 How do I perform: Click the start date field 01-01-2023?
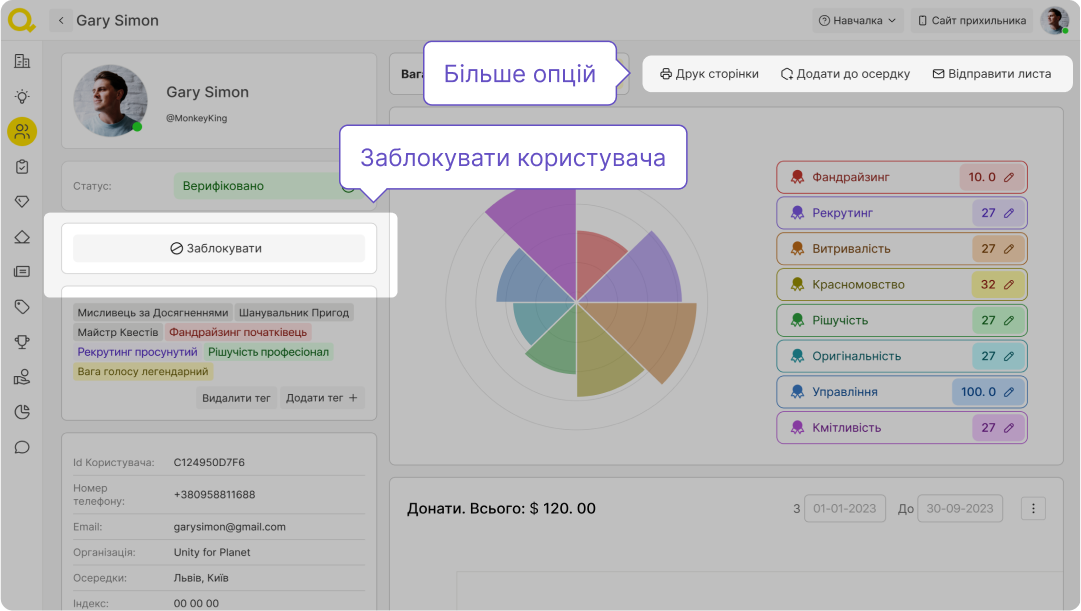845,508
